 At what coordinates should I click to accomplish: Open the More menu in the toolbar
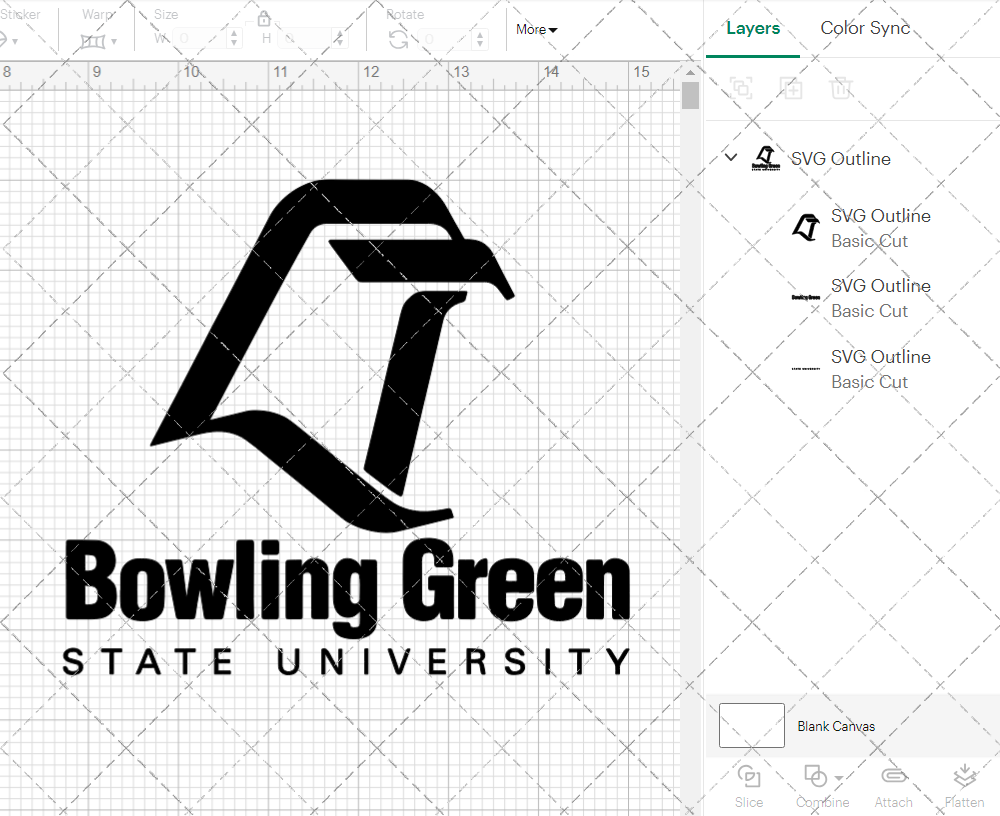[x=536, y=30]
